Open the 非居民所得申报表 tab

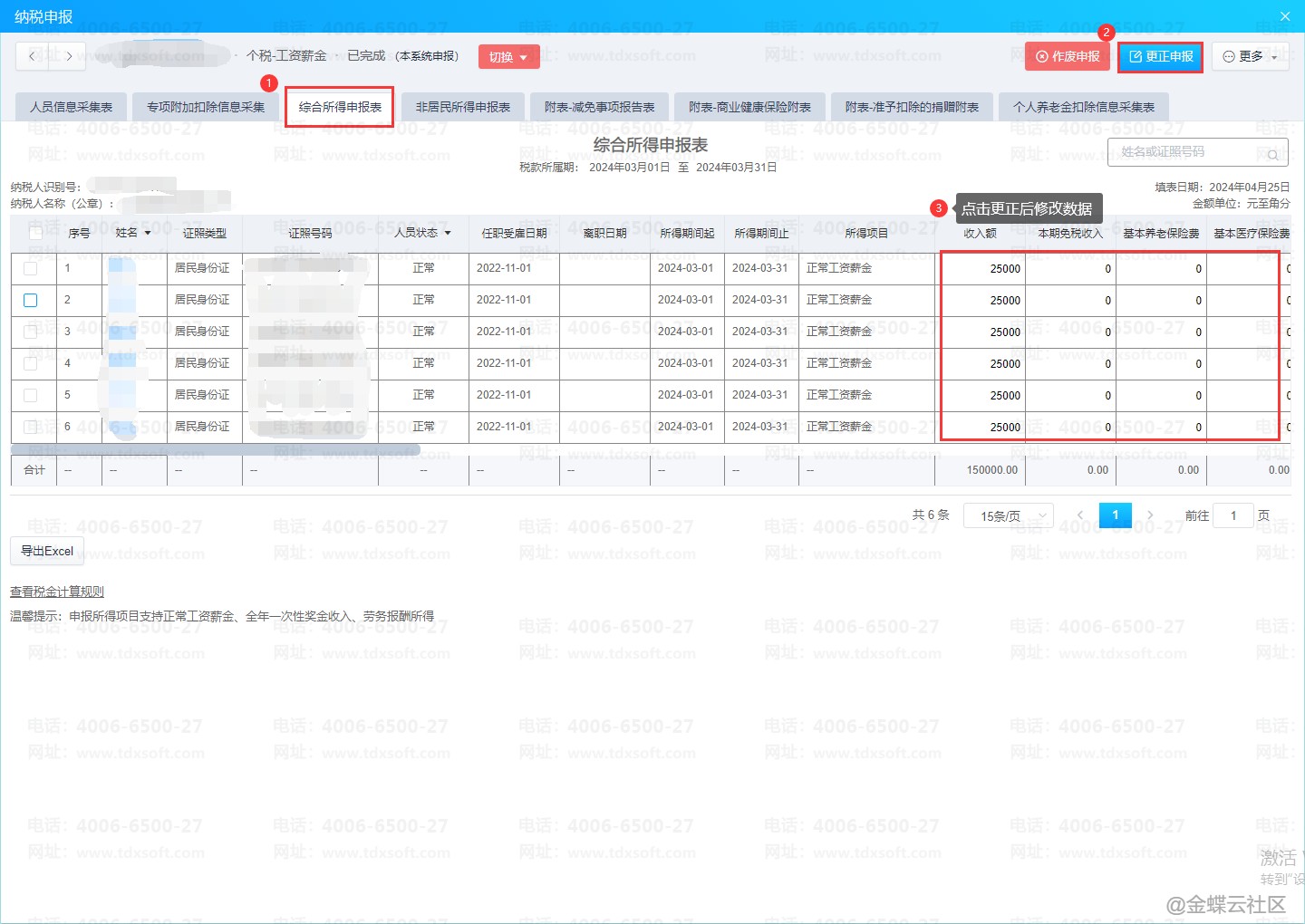[x=463, y=107]
